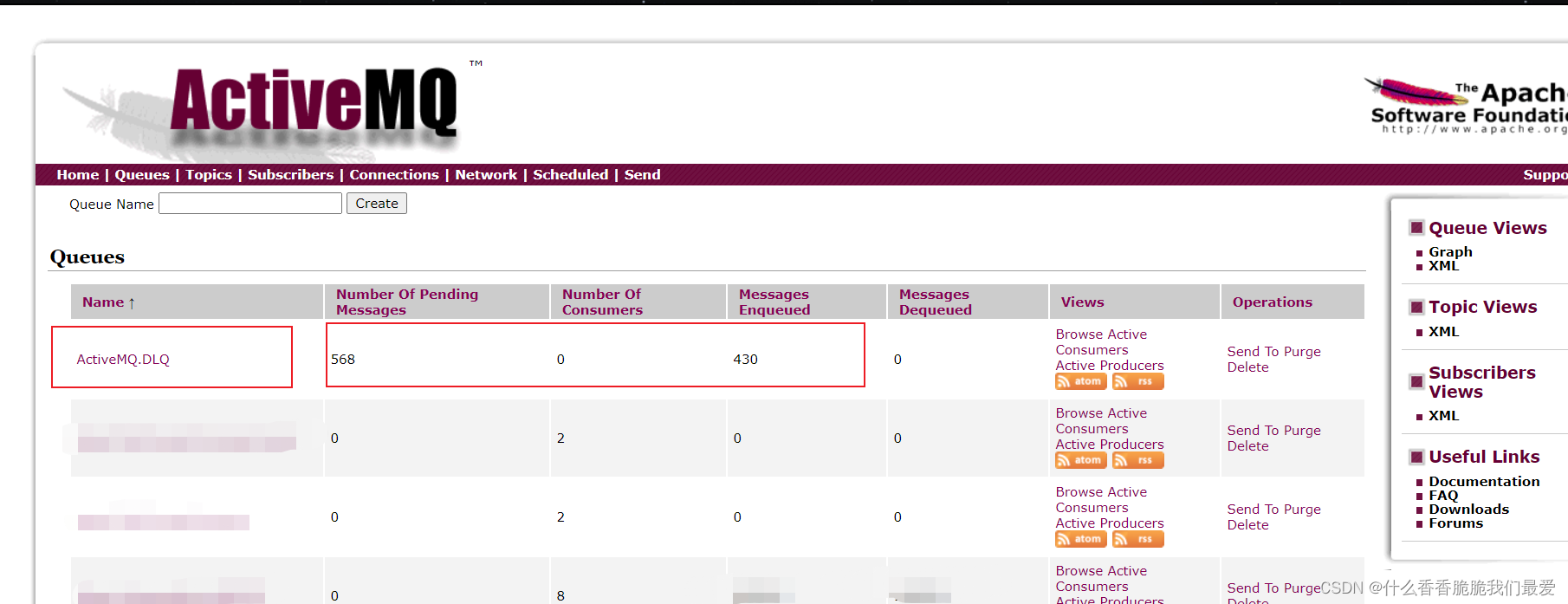Open the FAQ link
The height and width of the screenshot is (604, 1568).
click(1443, 496)
